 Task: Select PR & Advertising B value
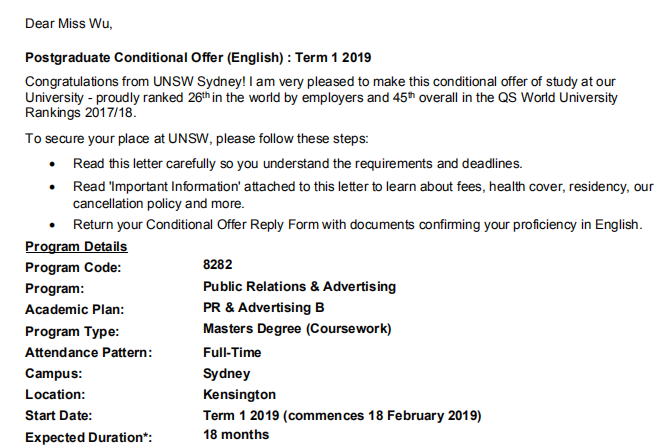264,308
